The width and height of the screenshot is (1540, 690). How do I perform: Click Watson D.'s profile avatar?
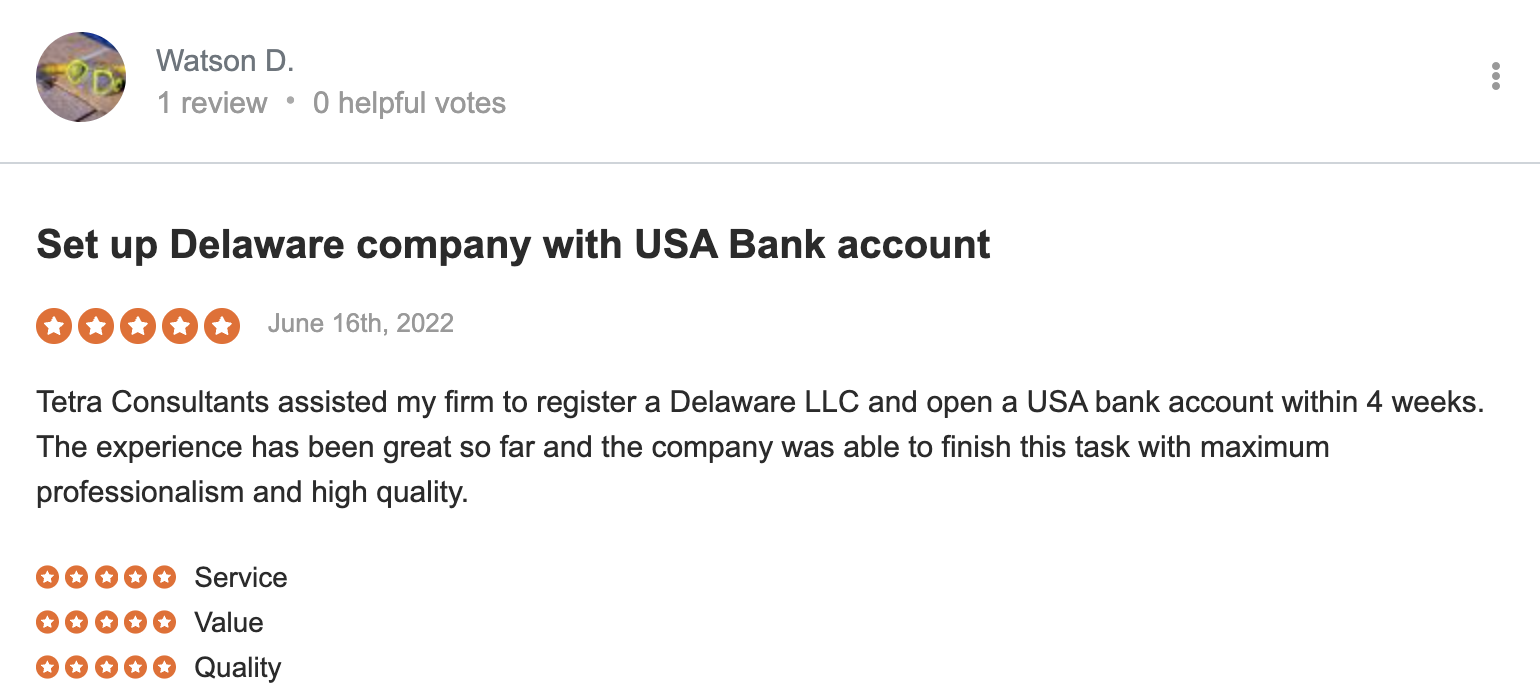pos(81,77)
